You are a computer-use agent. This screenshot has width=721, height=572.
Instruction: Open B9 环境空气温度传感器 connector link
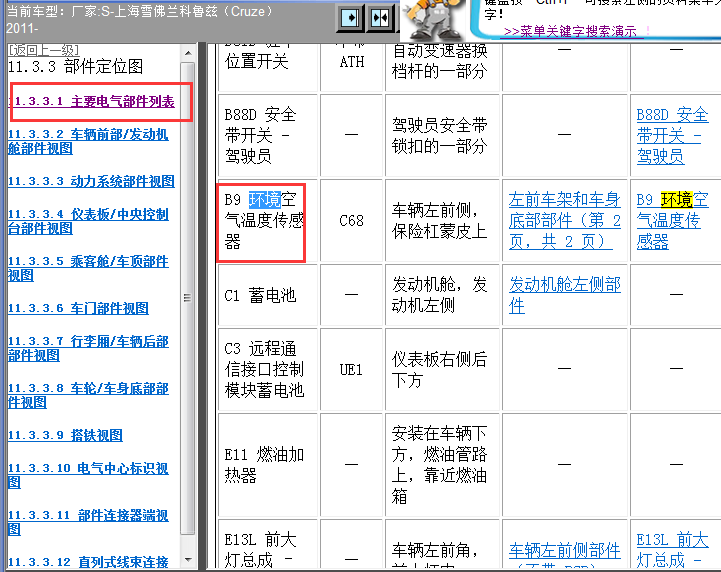point(672,220)
